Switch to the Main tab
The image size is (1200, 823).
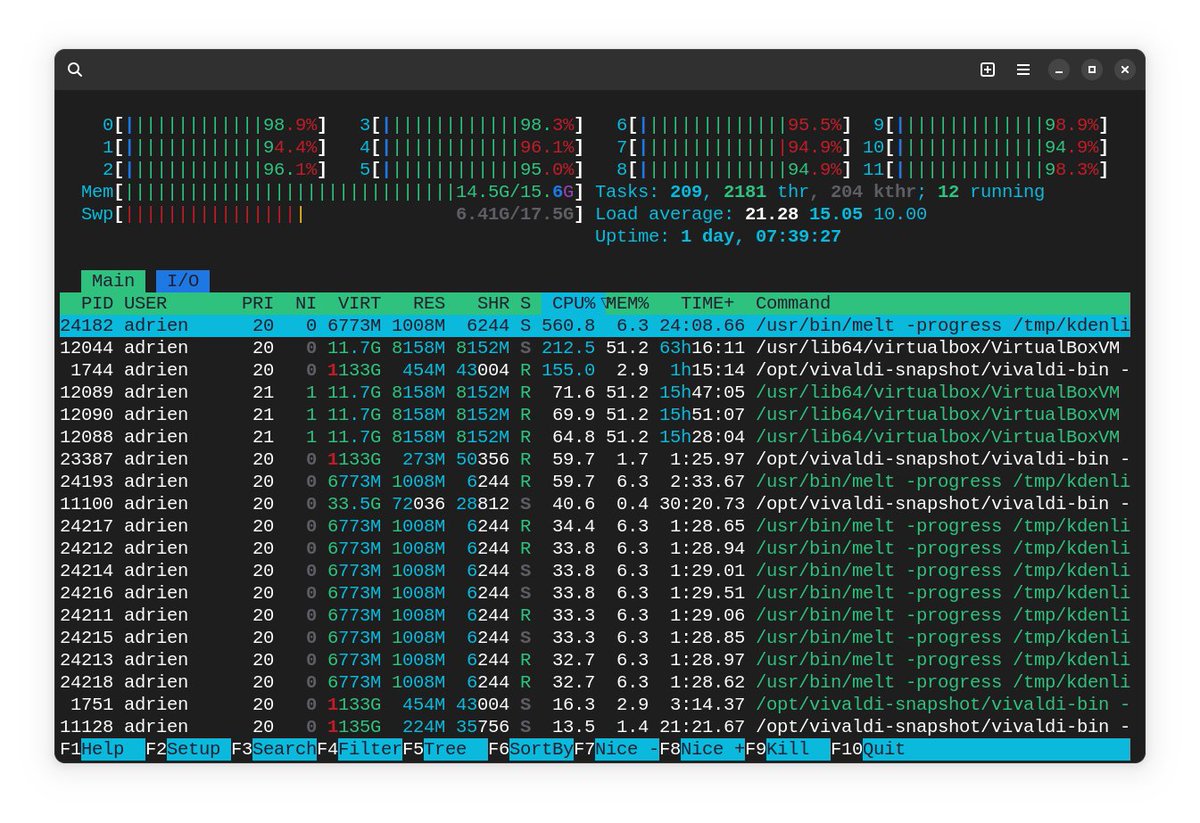pyautogui.click(x=113, y=281)
